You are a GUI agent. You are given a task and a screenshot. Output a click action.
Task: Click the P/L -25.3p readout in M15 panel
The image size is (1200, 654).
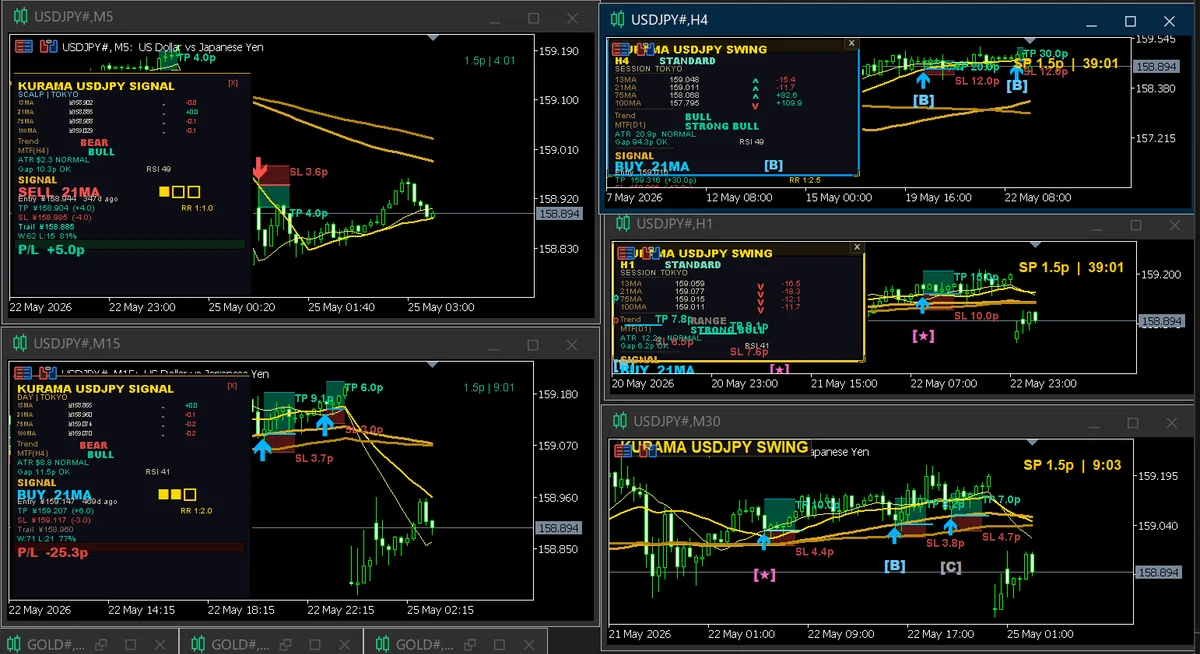click(x=53, y=551)
